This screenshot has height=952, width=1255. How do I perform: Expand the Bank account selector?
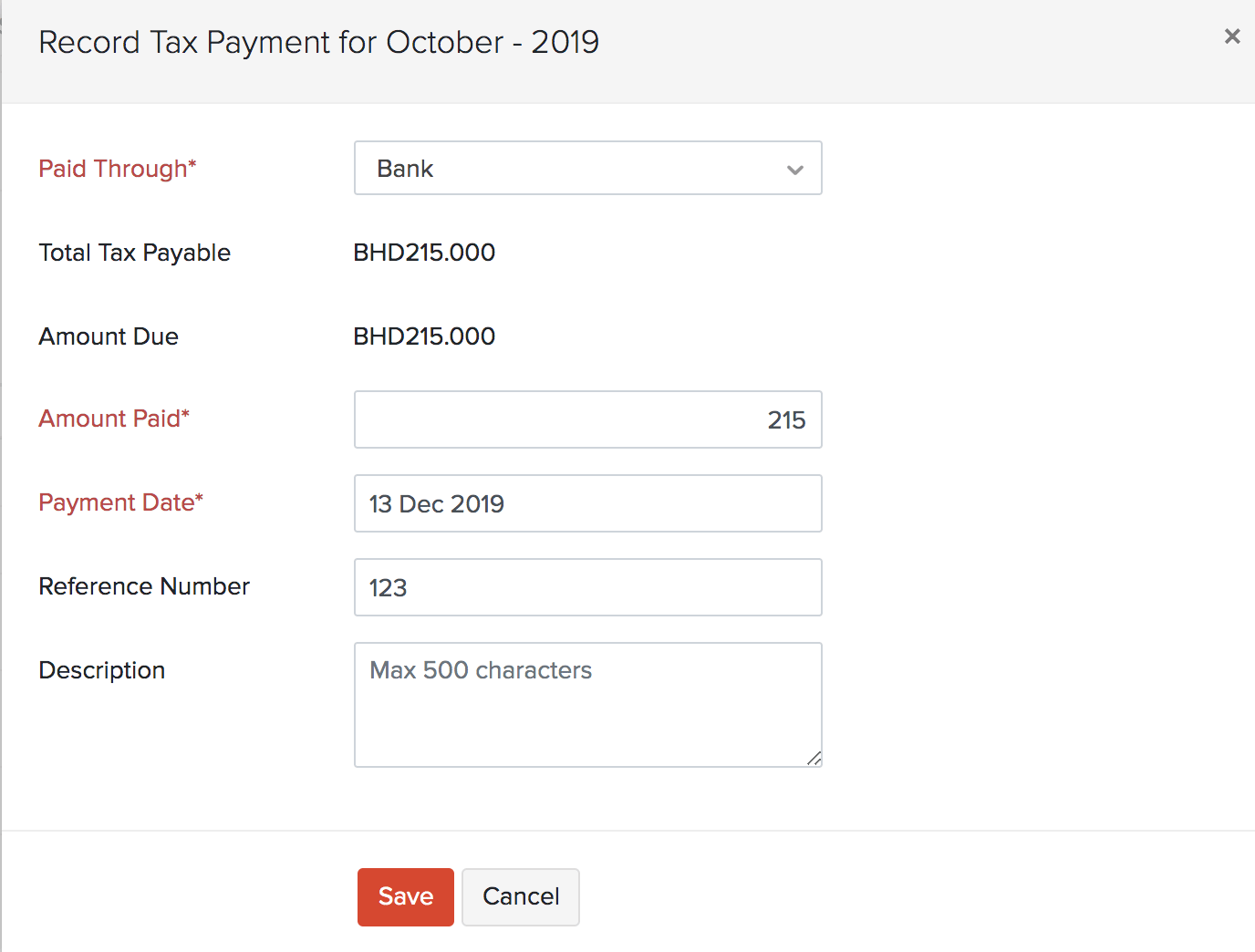(x=587, y=168)
